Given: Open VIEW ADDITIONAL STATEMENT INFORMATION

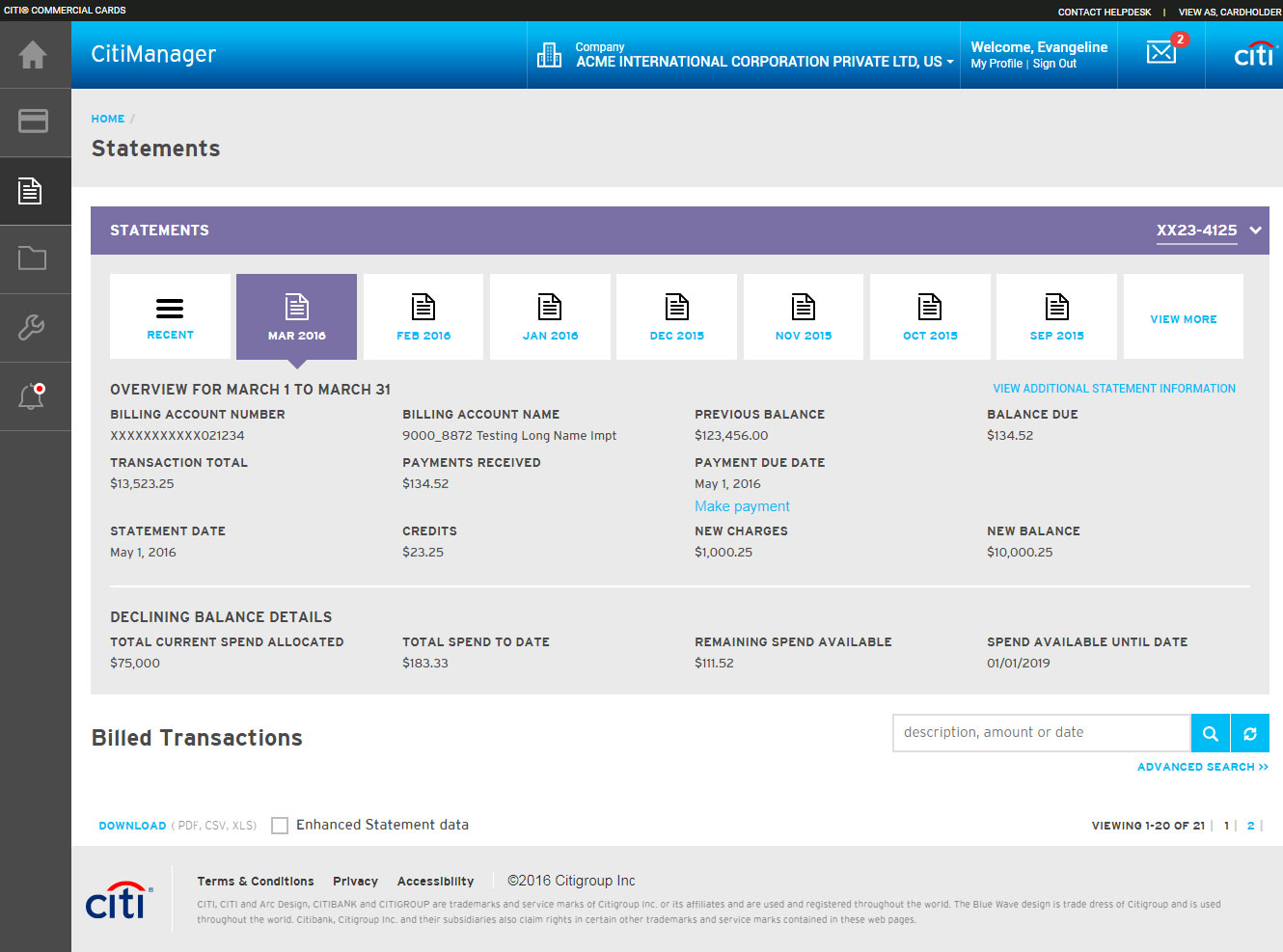Looking at the screenshot, I should pyautogui.click(x=1113, y=388).
